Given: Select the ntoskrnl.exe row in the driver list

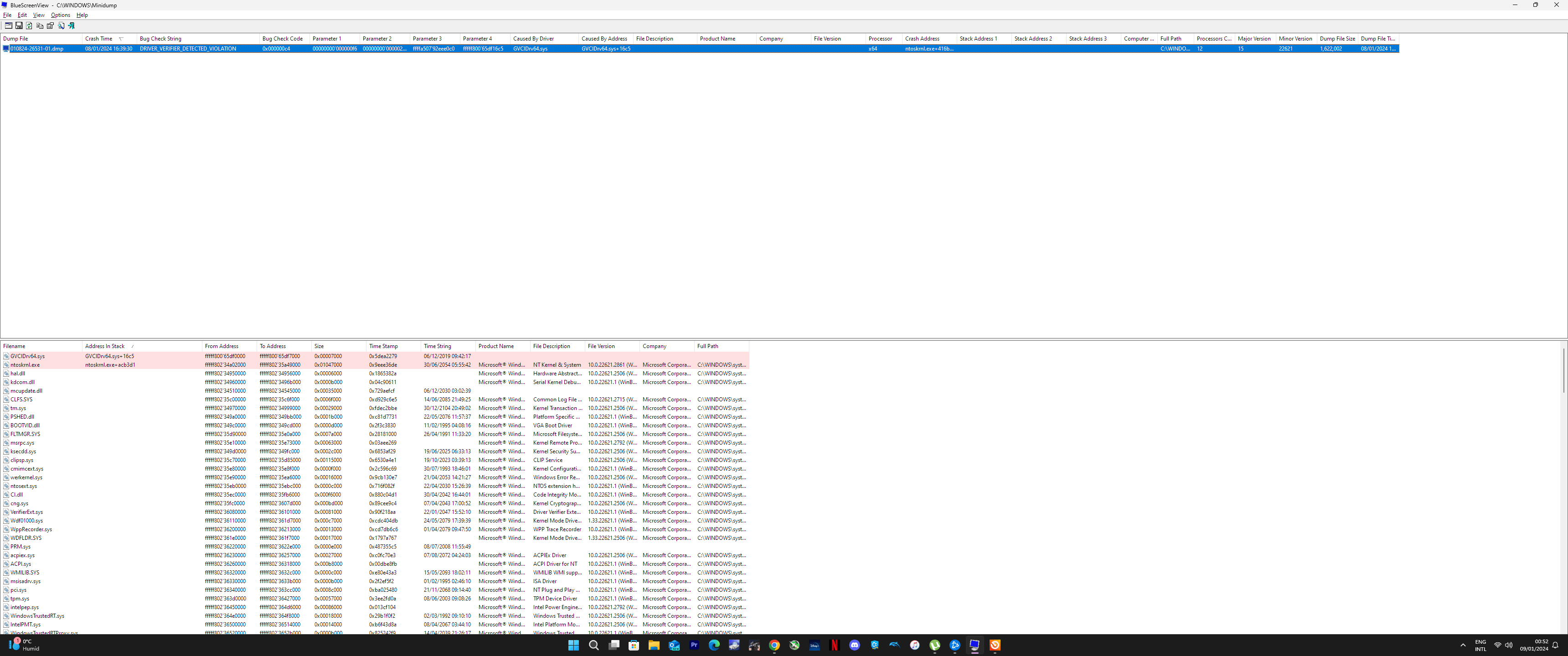Looking at the screenshot, I should point(375,365).
